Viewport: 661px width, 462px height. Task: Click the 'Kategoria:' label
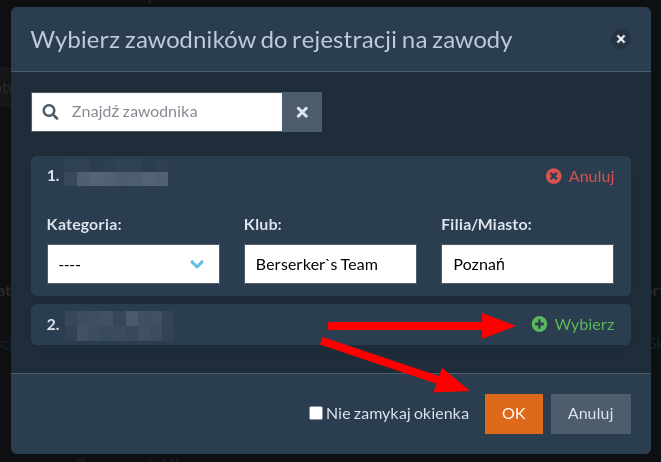click(x=84, y=225)
